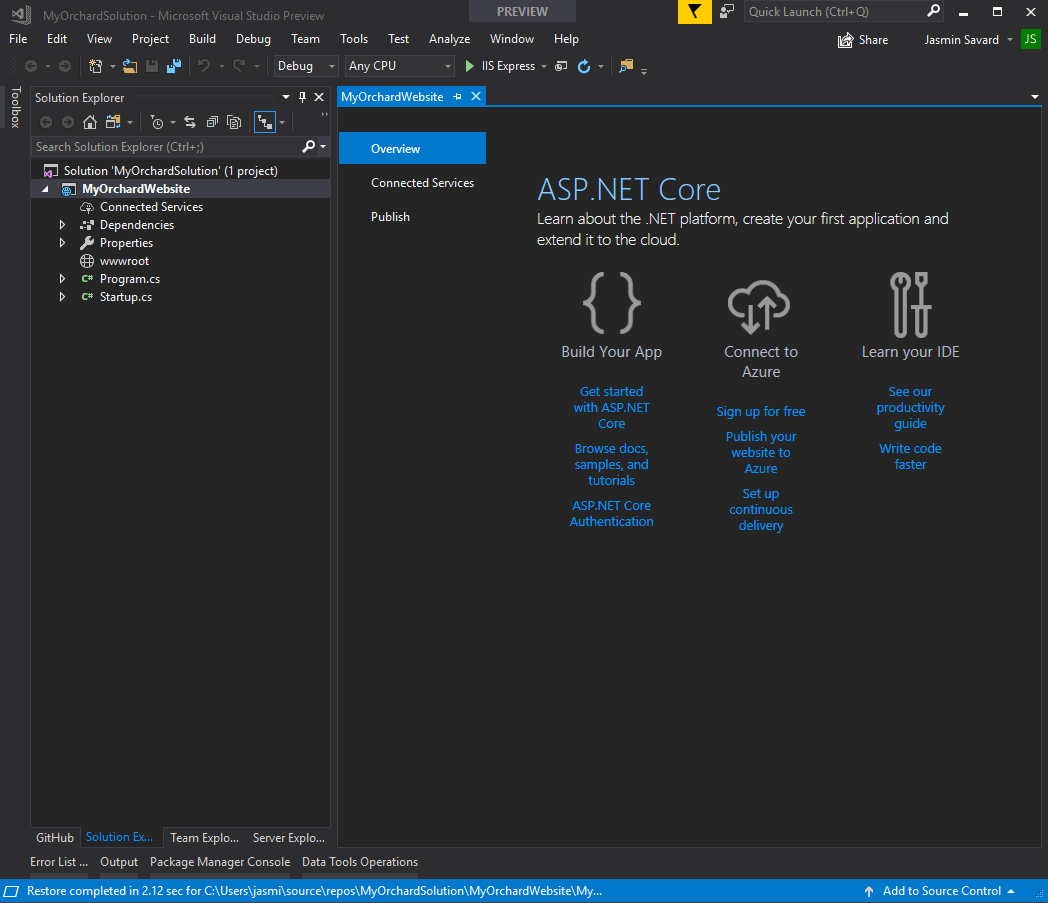Click Sign up for free link
The image size is (1048, 903).
click(761, 411)
